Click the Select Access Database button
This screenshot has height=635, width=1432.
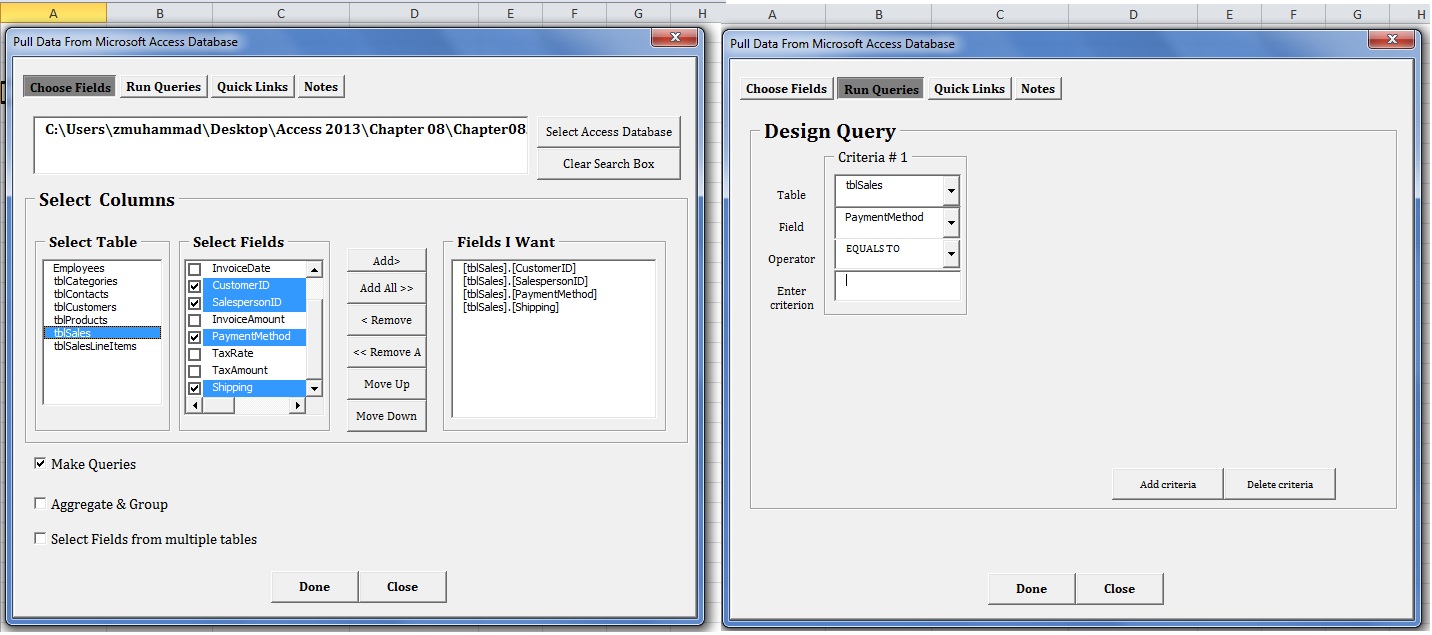[609, 132]
